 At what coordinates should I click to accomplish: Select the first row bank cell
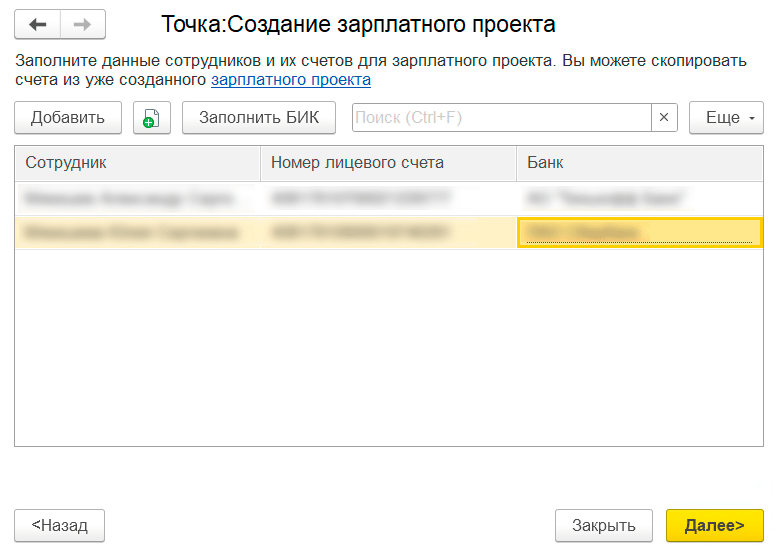pos(640,199)
